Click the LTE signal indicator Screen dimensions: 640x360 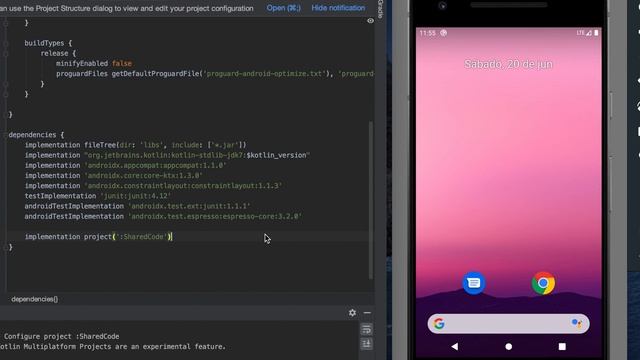584,33
